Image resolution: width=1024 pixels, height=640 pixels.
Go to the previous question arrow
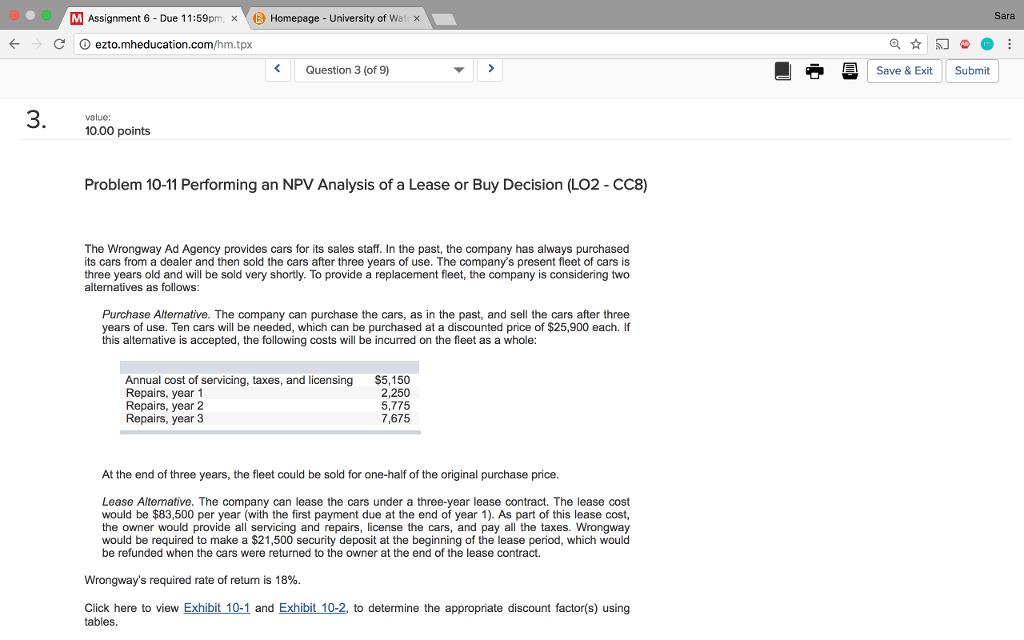[x=278, y=69]
